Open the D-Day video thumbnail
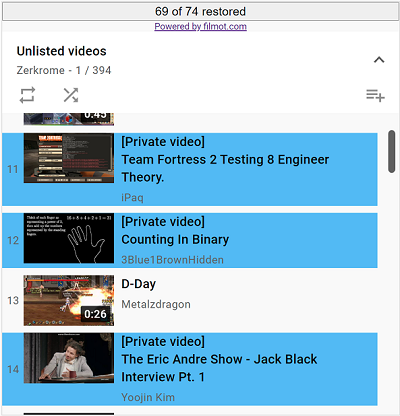 coord(69,300)
